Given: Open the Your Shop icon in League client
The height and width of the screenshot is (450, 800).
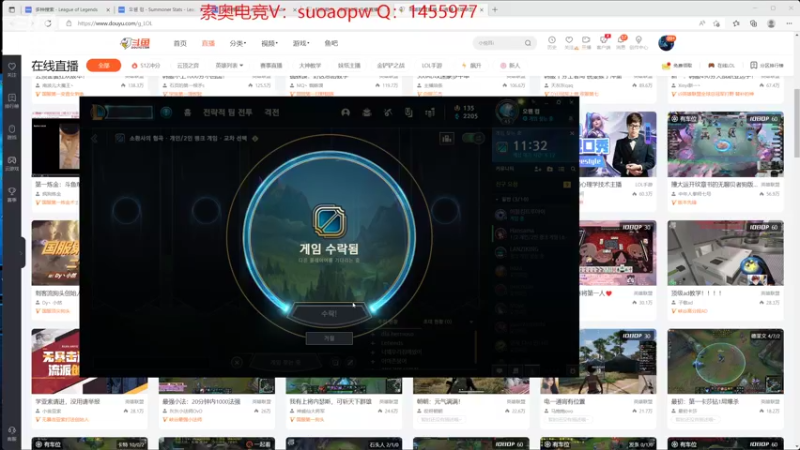Looking at the screenshot, I should (409, 112).
